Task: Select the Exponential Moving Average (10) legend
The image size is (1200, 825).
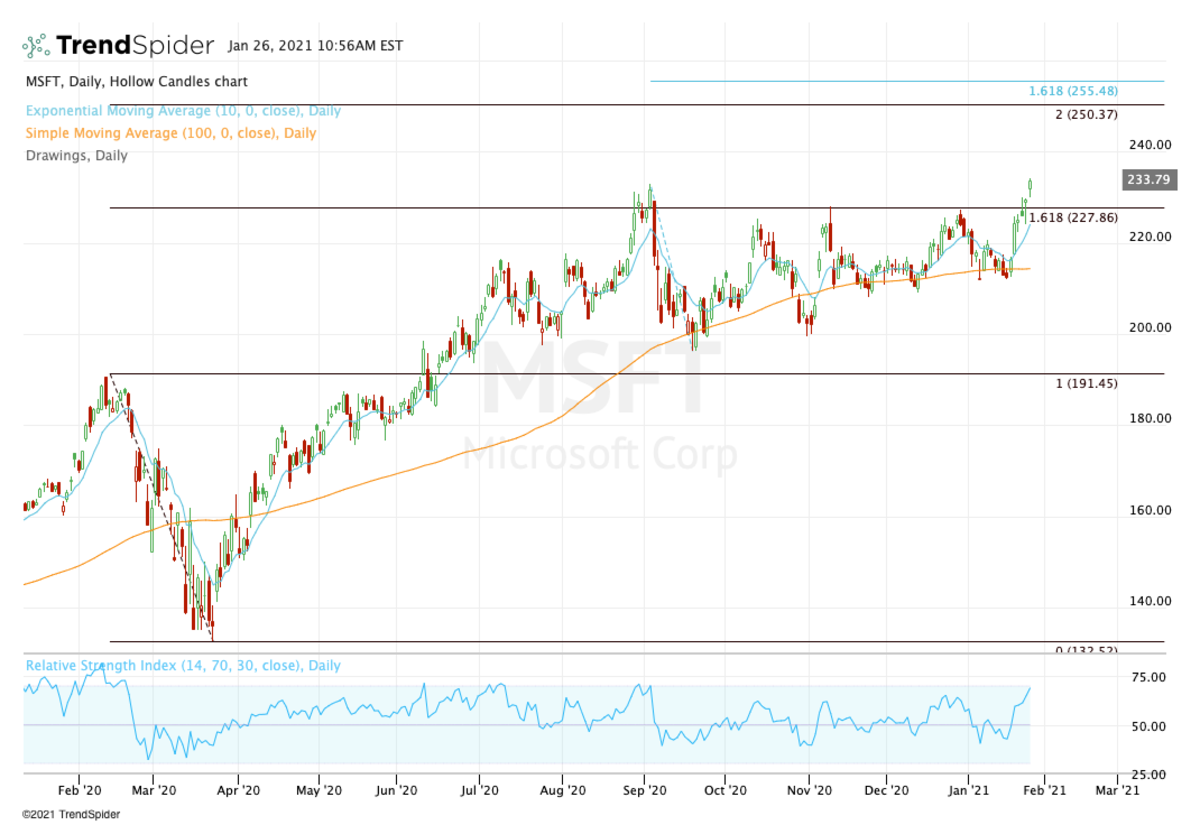Action: point(183,111)
